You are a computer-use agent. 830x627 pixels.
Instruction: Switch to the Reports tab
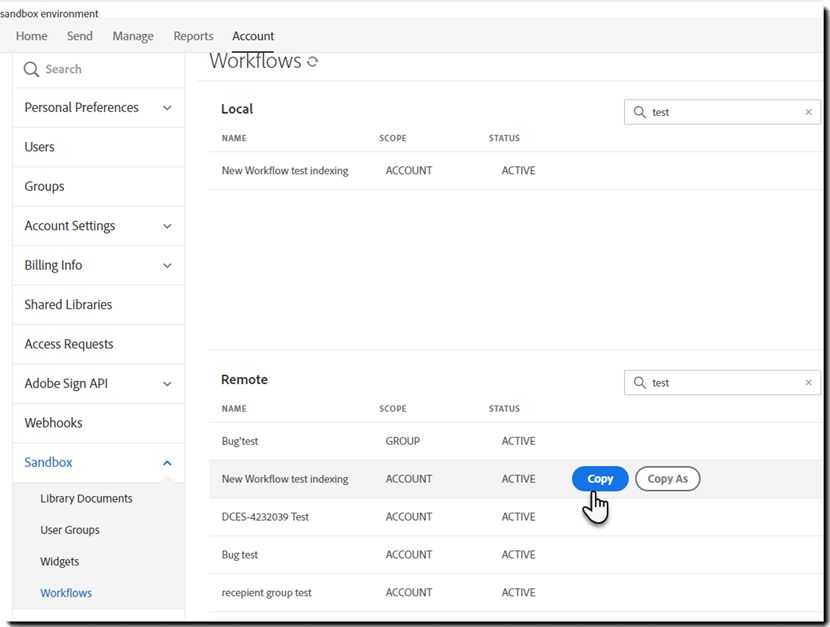pos(193,36)
